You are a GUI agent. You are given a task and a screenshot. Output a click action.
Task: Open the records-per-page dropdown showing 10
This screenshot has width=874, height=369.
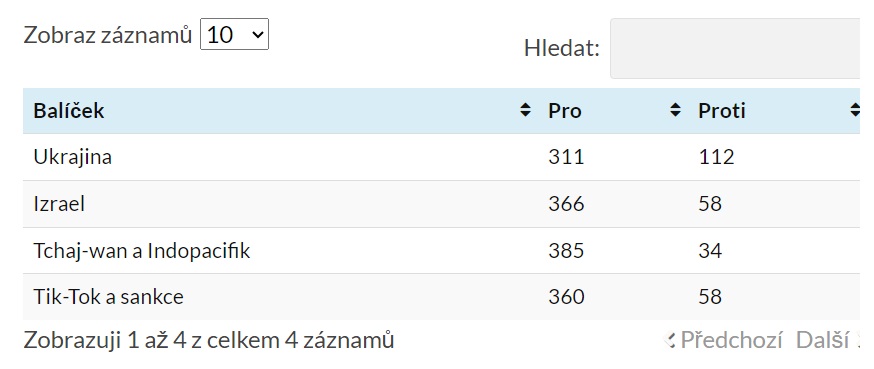[234, 35]
